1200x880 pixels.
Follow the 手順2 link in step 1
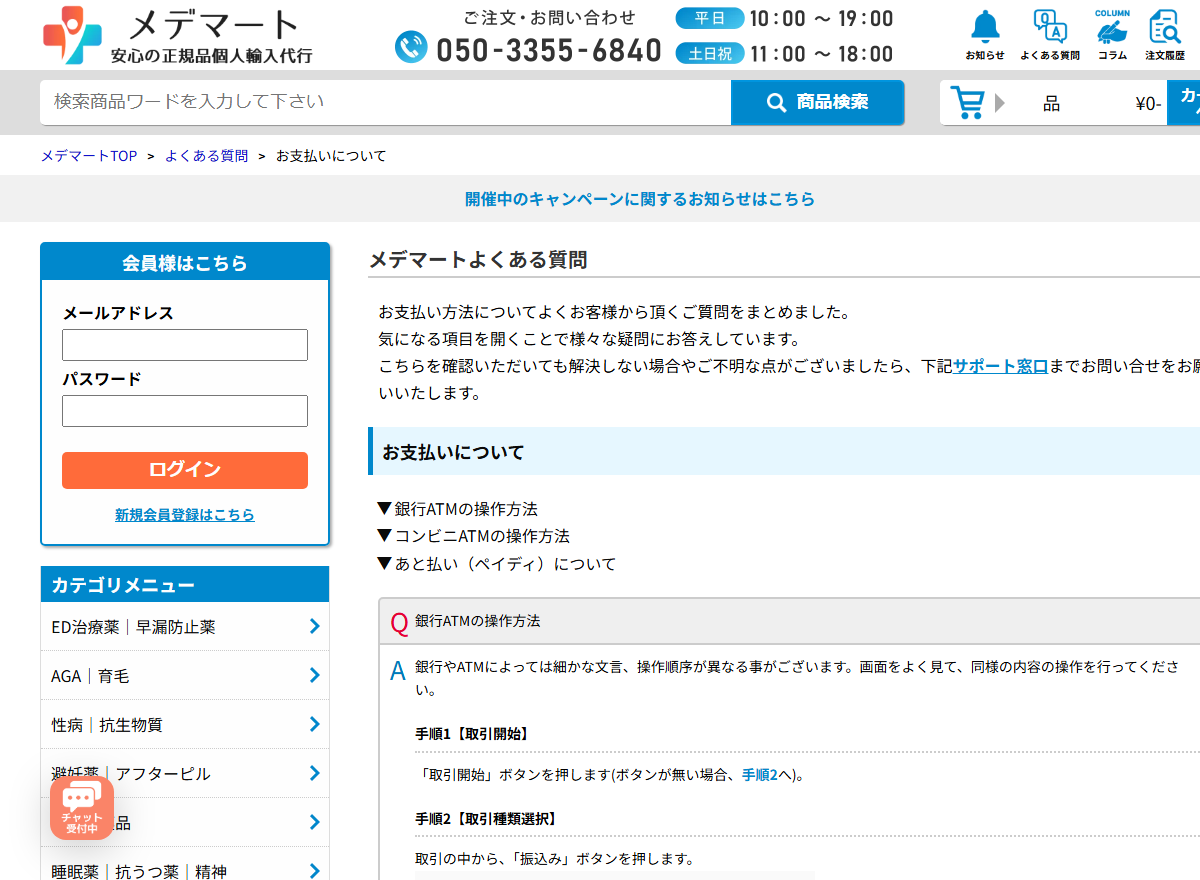[x=759, y=775]
